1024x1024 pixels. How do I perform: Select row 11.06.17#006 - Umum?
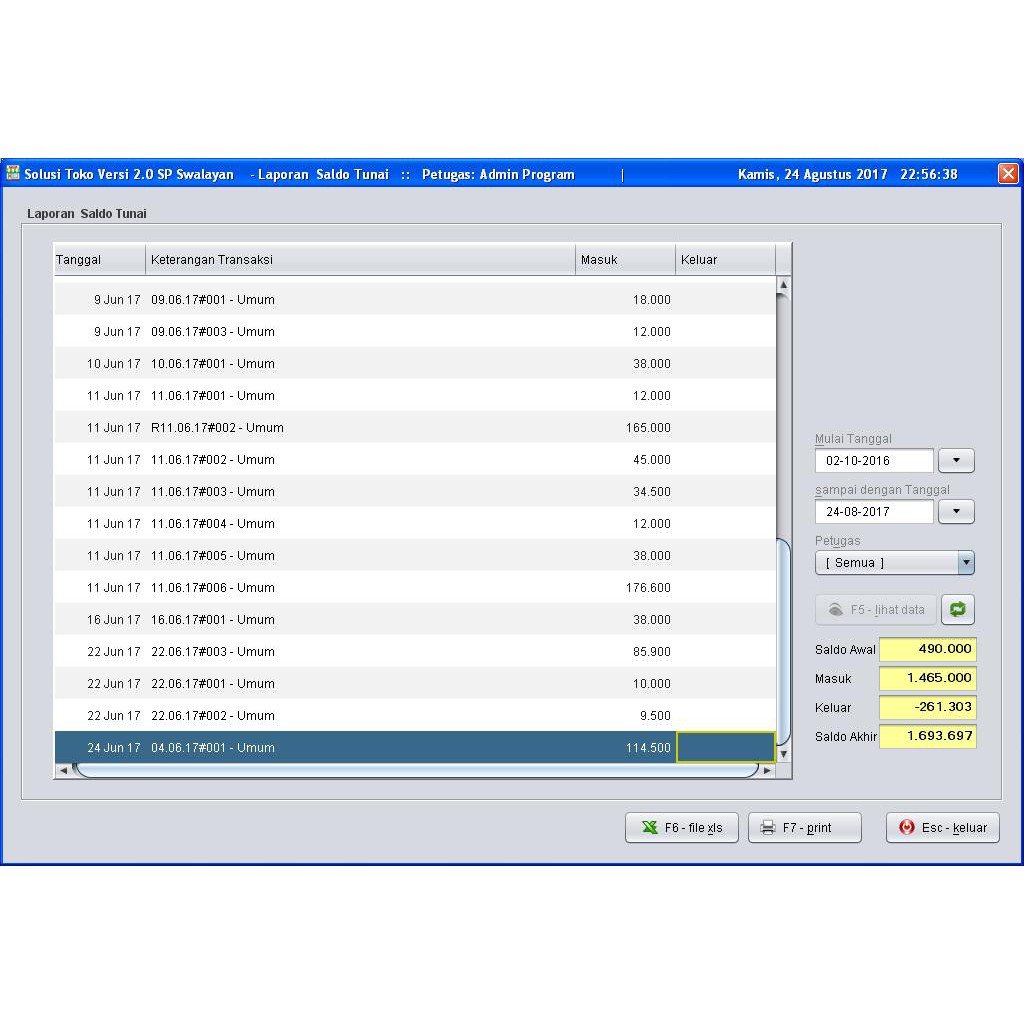click(415, 588)
